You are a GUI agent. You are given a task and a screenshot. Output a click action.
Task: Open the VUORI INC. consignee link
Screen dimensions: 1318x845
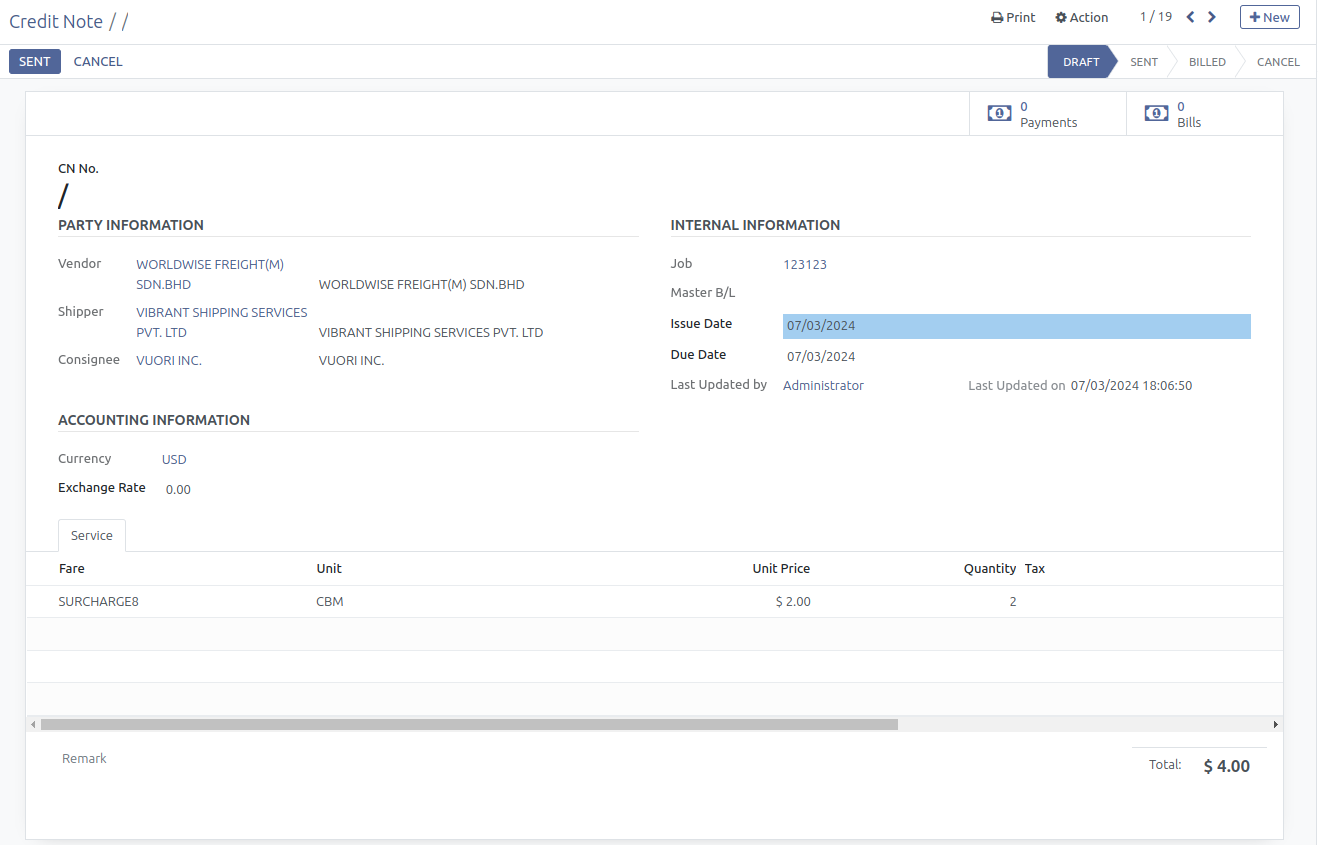(169, 360)
